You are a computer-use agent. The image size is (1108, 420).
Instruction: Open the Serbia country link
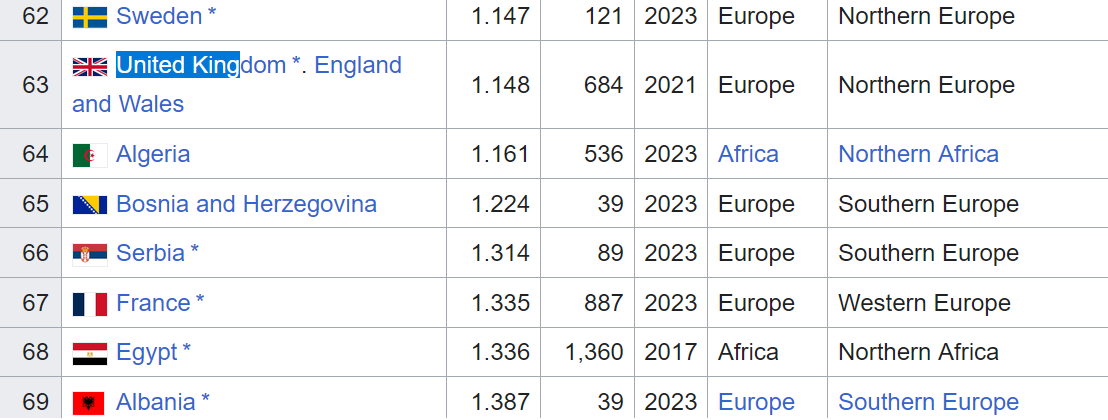point(151,253)
